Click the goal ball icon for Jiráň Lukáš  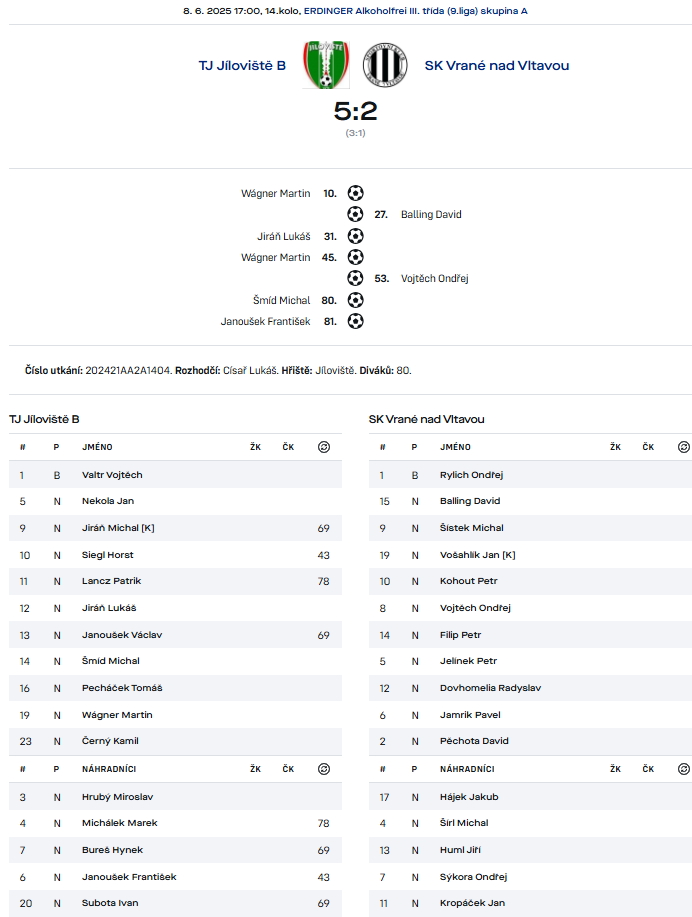[x=356, y=236]
